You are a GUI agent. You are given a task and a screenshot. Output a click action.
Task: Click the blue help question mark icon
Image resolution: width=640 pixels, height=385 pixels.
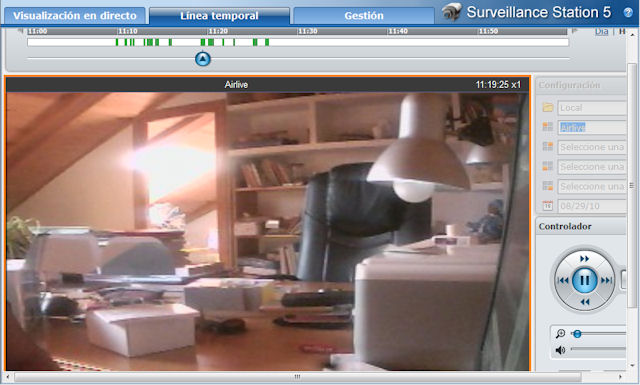click(x=628, y=12)
